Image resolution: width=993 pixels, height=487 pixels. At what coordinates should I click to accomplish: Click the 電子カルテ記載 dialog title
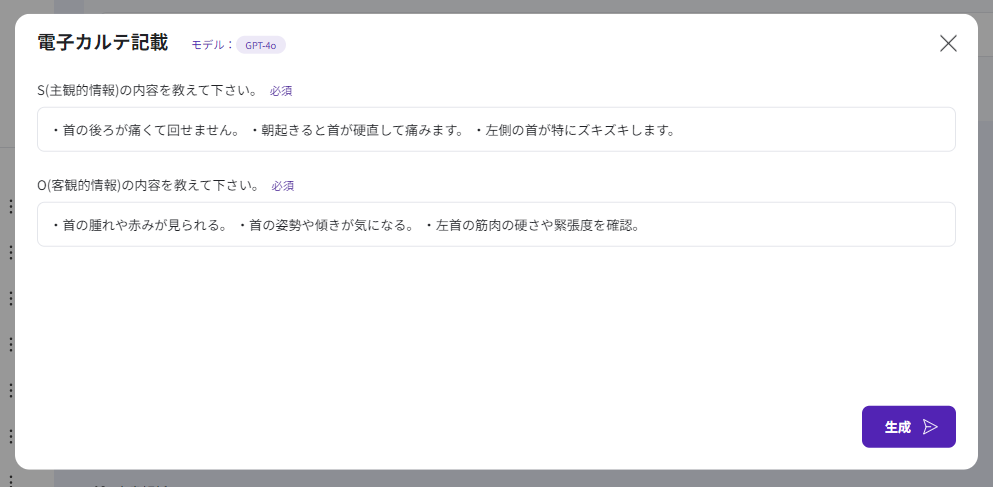coord(102,43)
